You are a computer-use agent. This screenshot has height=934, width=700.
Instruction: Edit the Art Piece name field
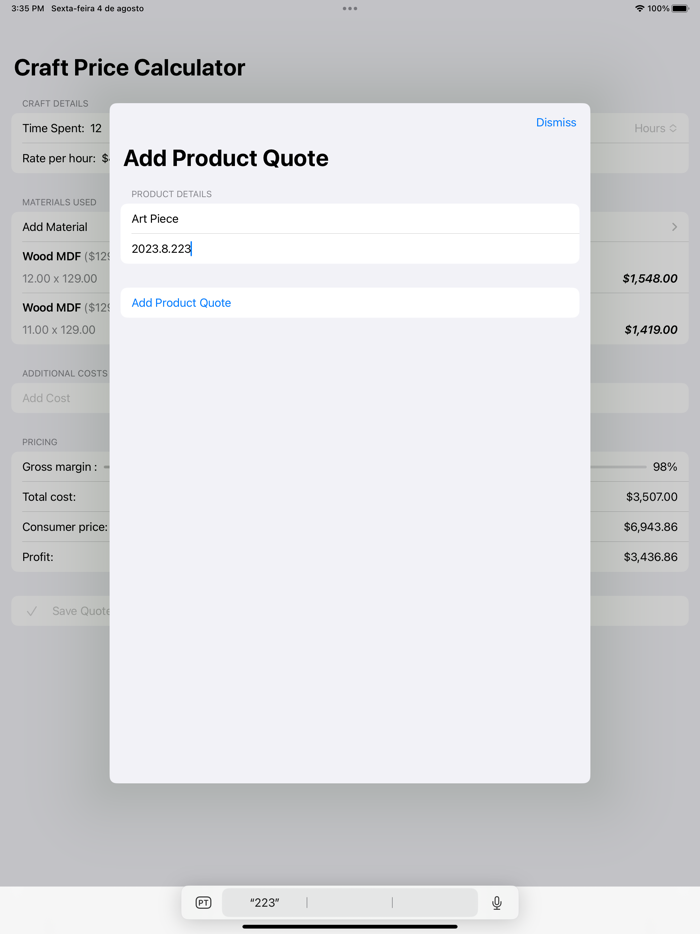pyautogui.click(x=350, y=218)
